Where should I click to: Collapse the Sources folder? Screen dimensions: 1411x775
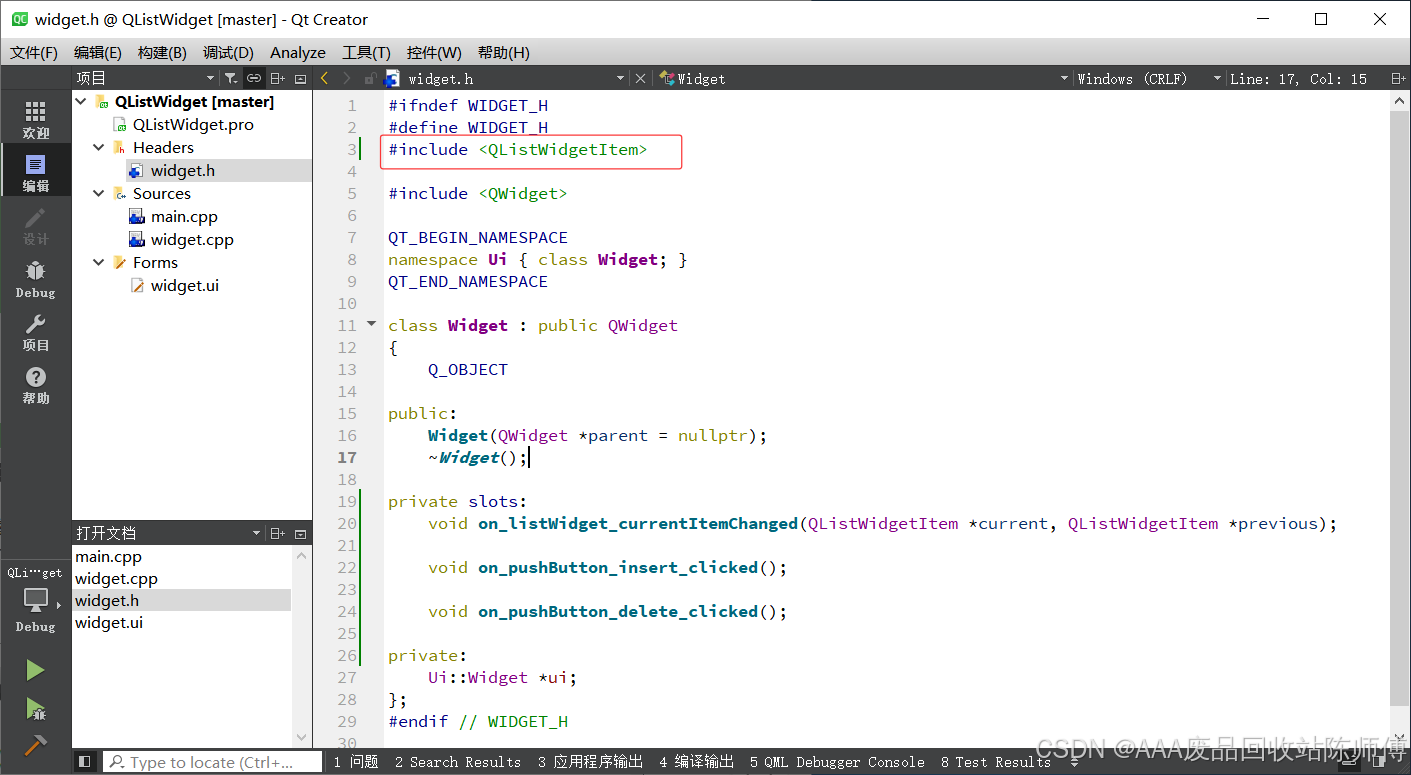[x=99, y=193]
